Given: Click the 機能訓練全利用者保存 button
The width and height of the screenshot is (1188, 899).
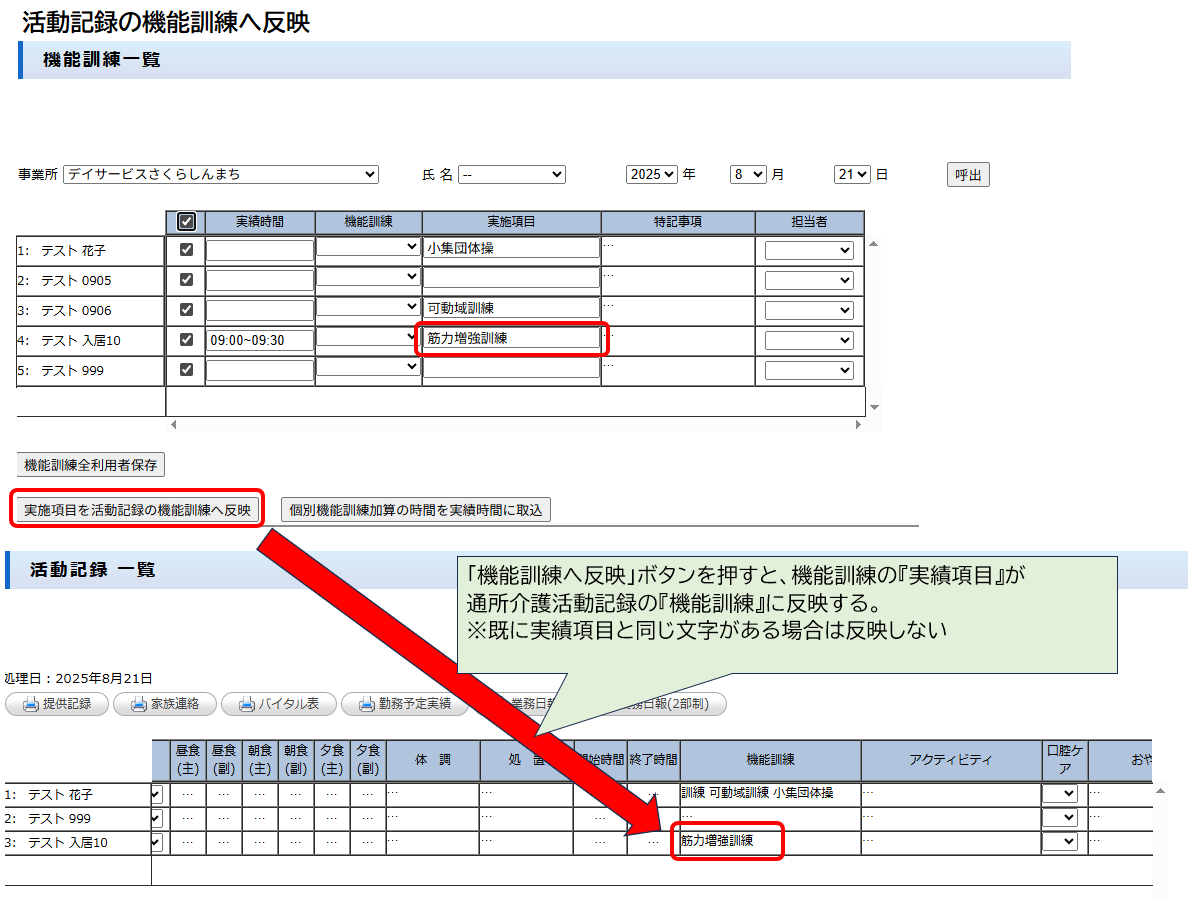Looking at the screenshot, I should tap(91, 465).
